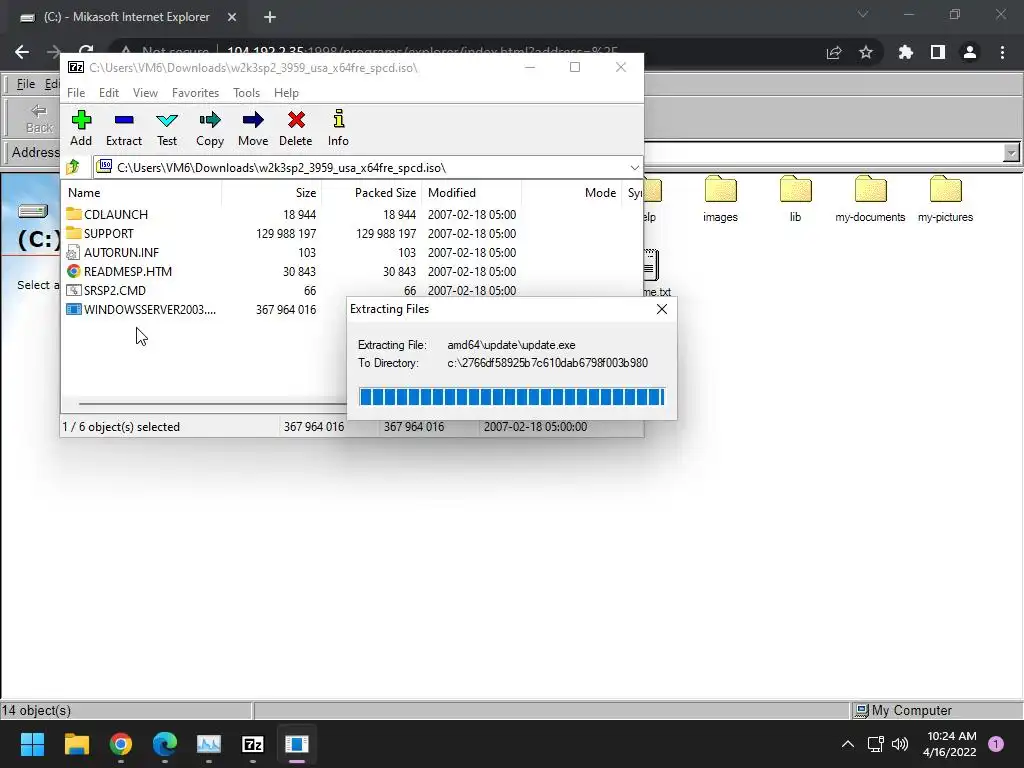This screenshot has width=1024, height=768.
Task: Expand the 7-Zip address path dropdown
Action: point(634,168)
